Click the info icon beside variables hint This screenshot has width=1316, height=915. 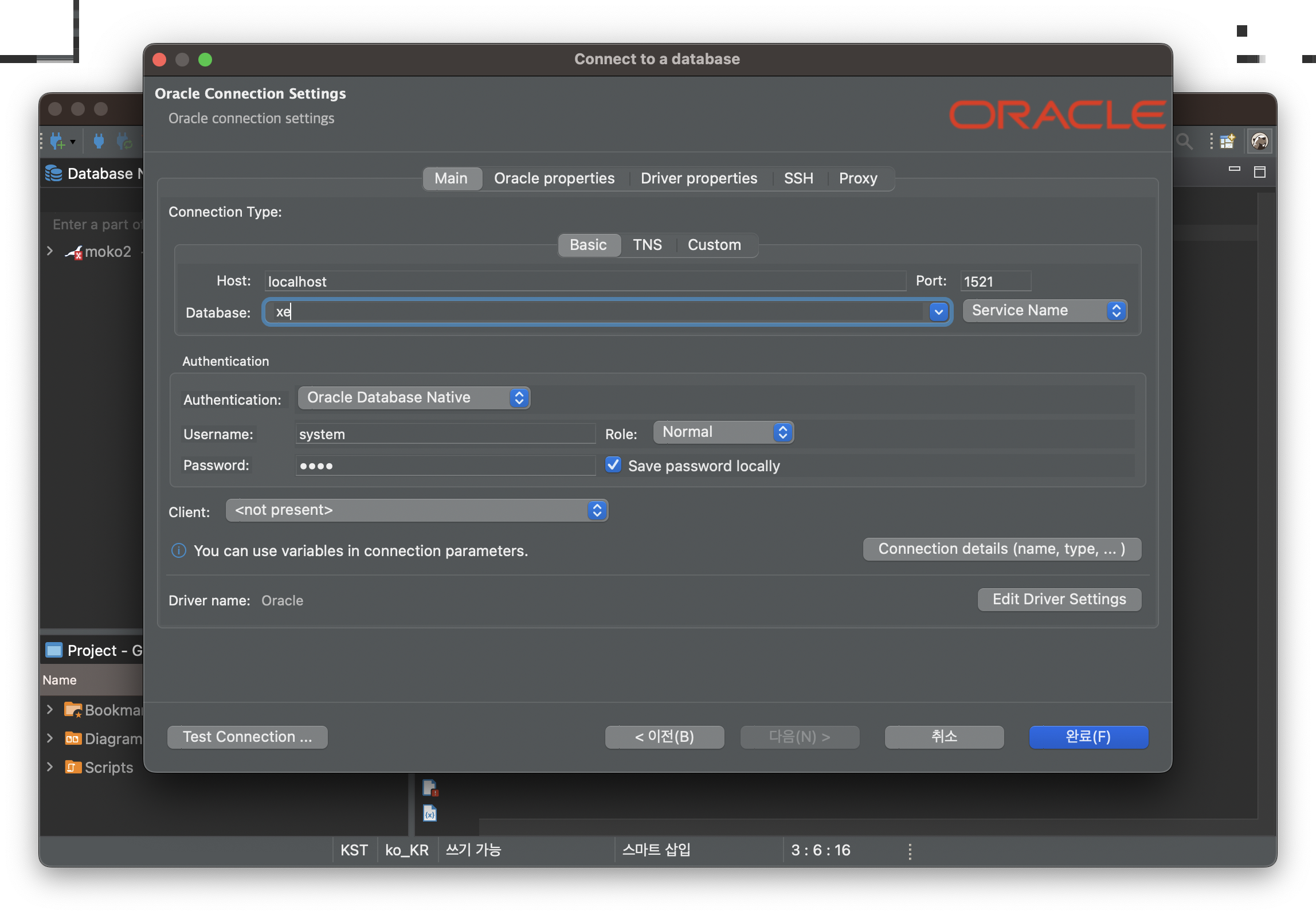(x=179, y=550)
